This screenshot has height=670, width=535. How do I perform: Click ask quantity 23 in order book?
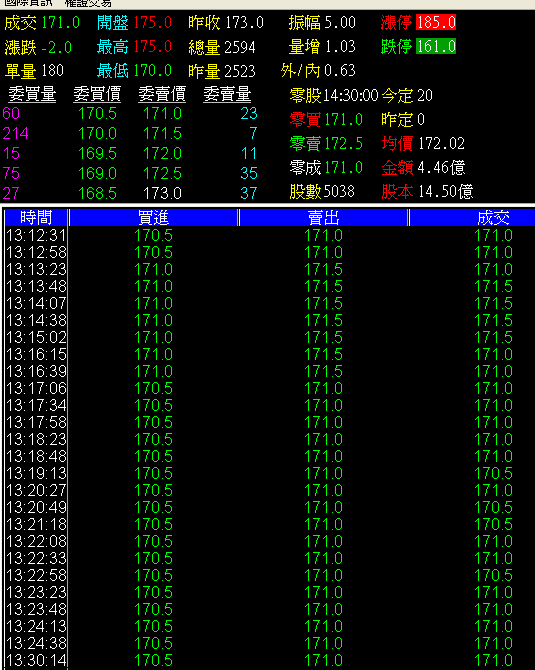(249, 113)
